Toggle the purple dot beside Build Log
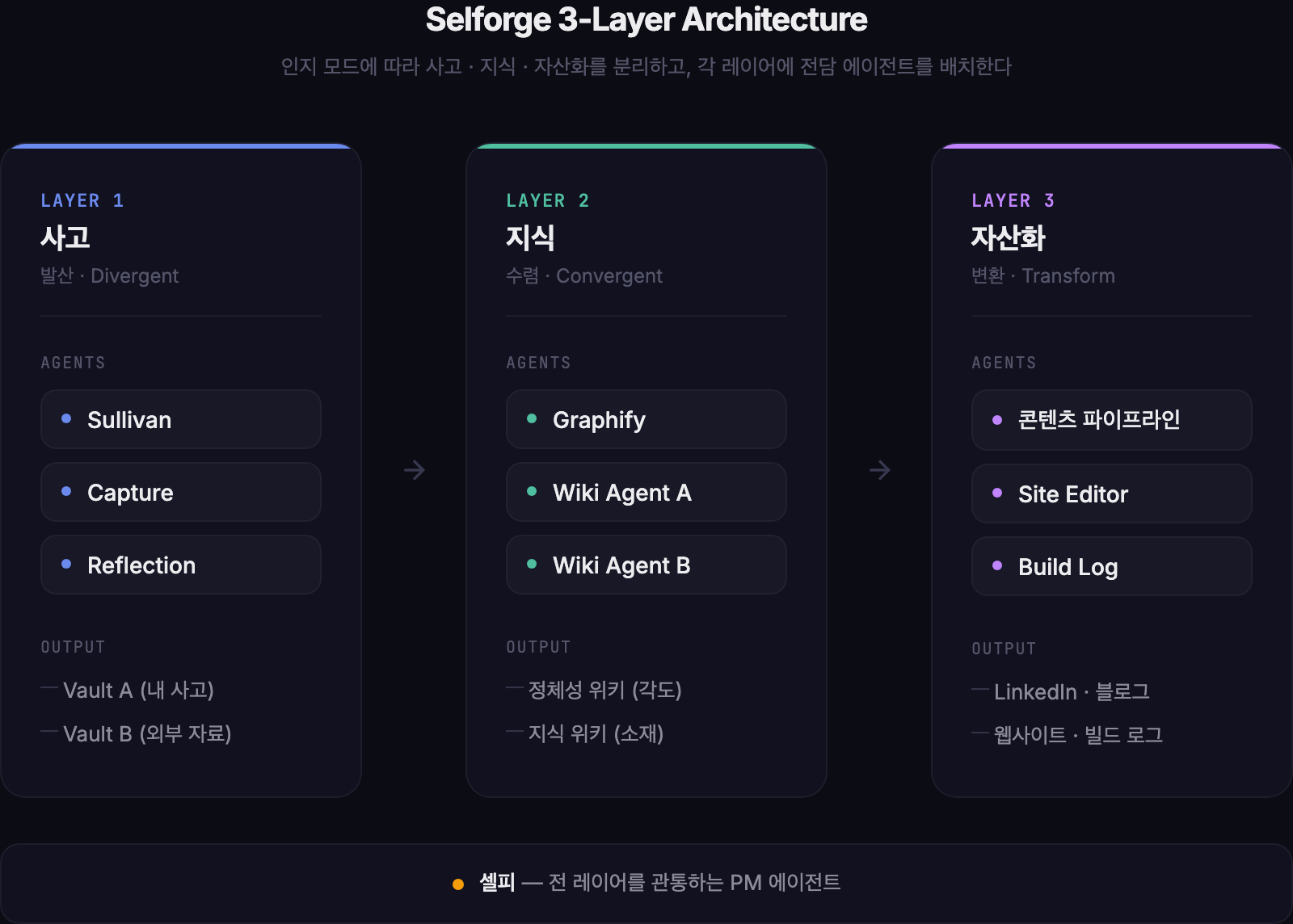Viewport: 1293px width, 924px height. click(996, 566)
